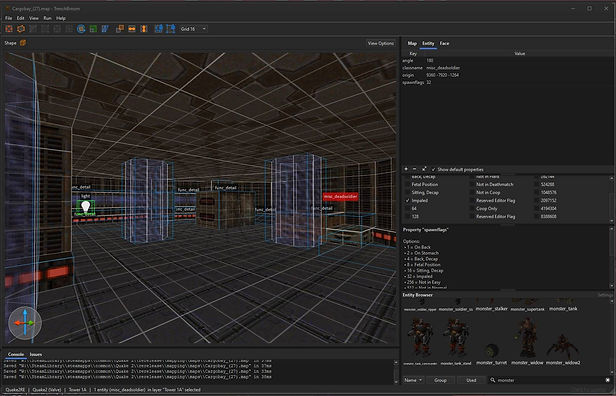Switch to the Issues tab
Image resolution: width=616 pixels, height=396 pixels.
tap(36, 354)
